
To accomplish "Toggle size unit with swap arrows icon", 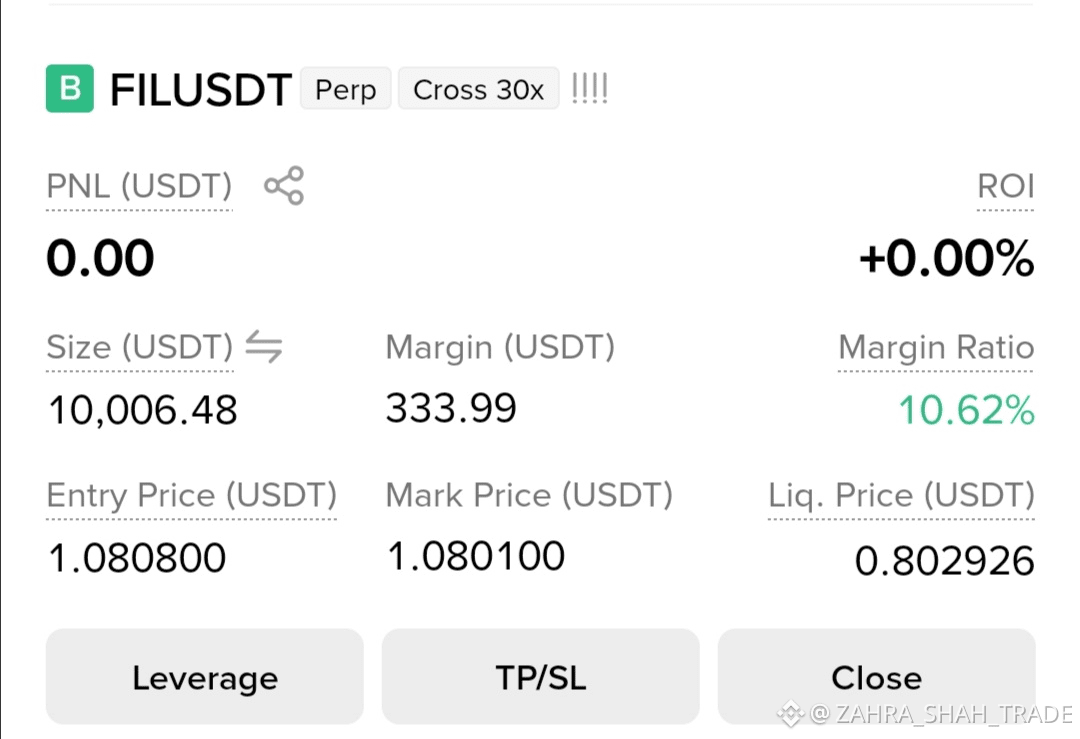I will click(x=264, y=346).
